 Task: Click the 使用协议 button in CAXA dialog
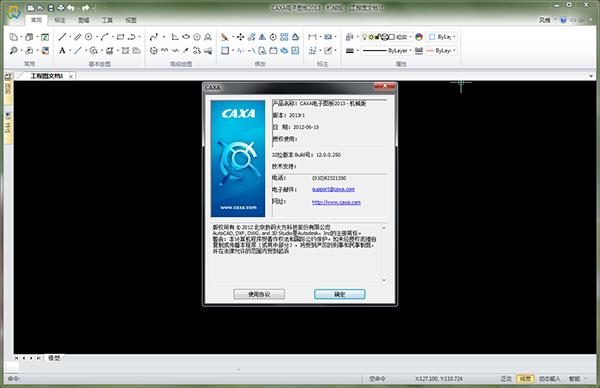[x=259, y=294]
